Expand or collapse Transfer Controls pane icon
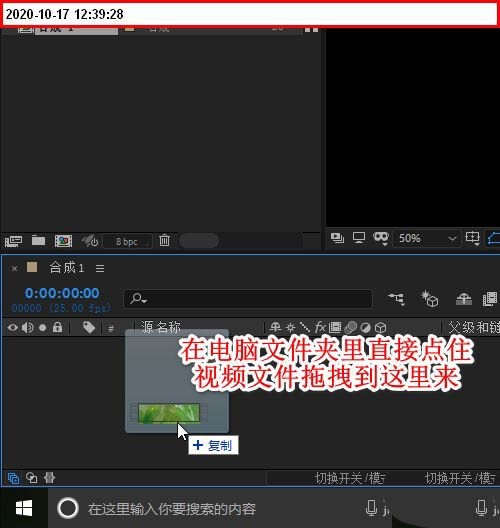This screenshot has width=500, height=528. tap(32, 478)
